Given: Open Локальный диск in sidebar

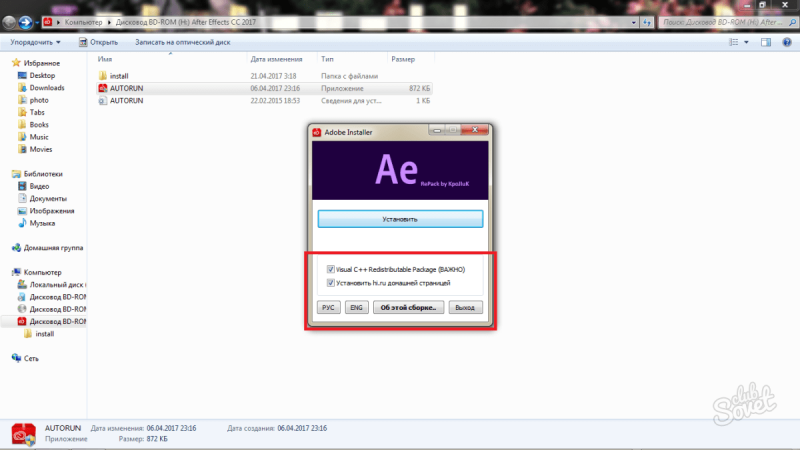Looking at the screenshot, I should [57, 285].
